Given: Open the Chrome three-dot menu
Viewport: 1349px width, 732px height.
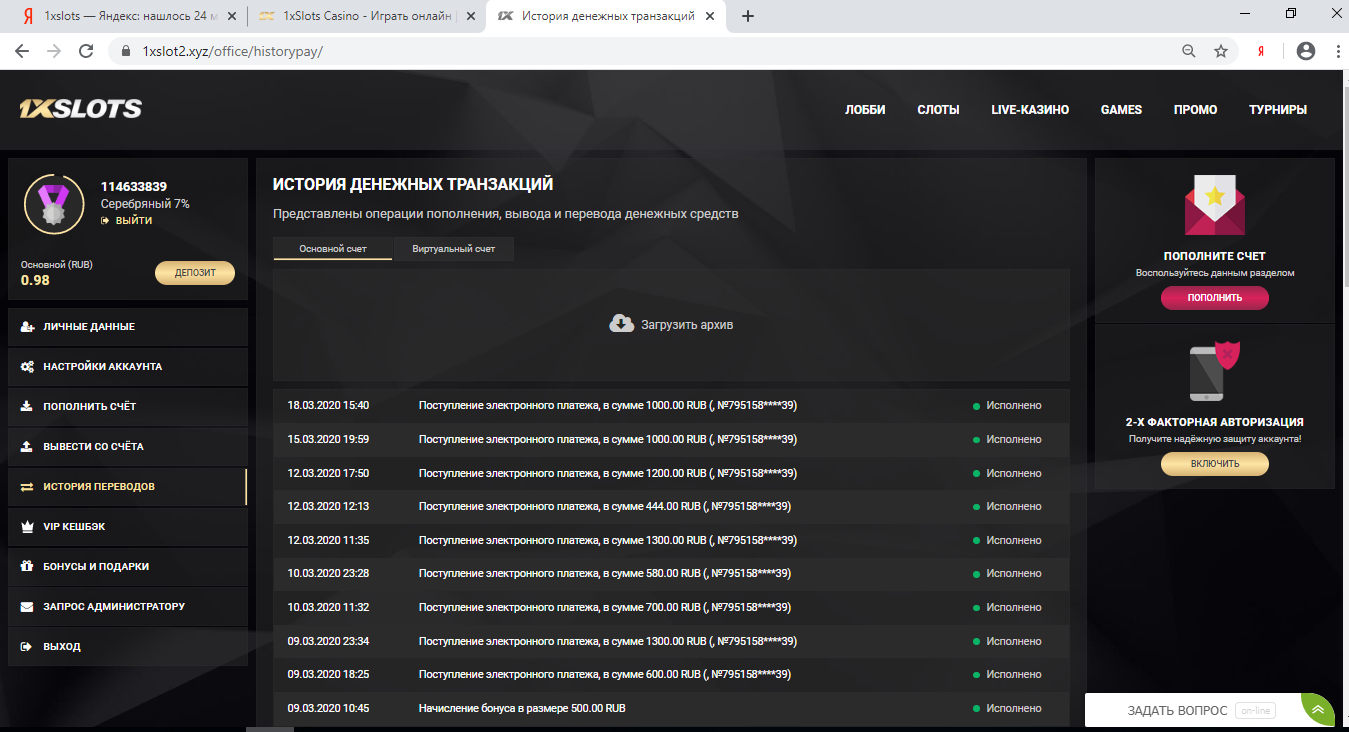Looking at the screenshot, I should 1336,51.
